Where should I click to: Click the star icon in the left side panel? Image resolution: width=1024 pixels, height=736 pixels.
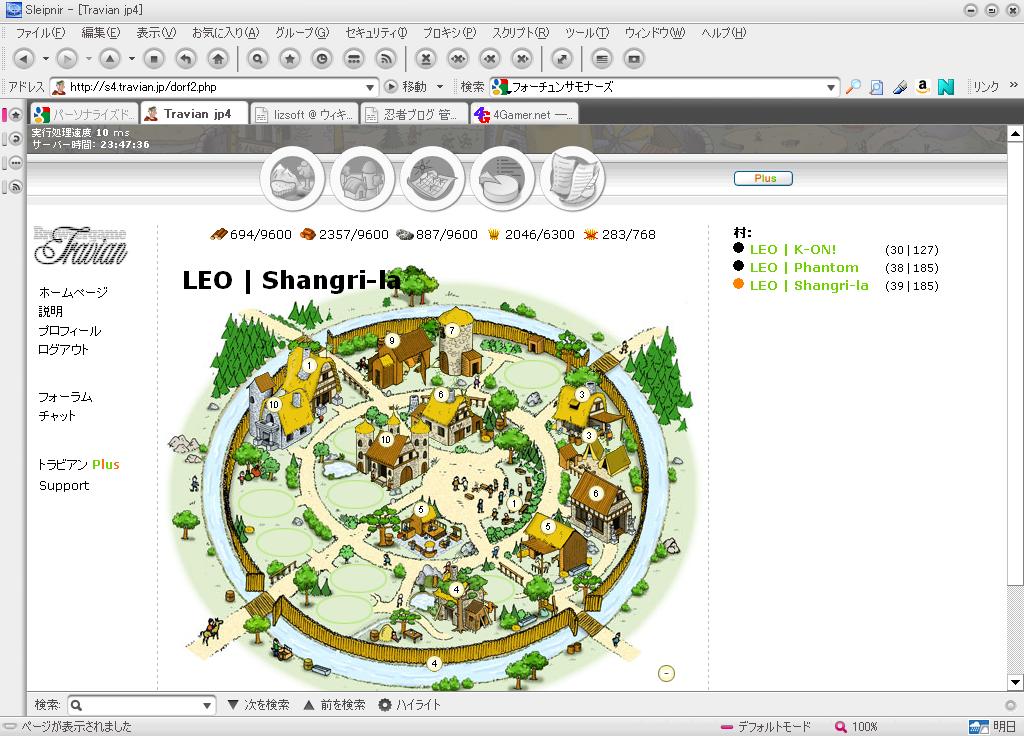click(15, 115)
